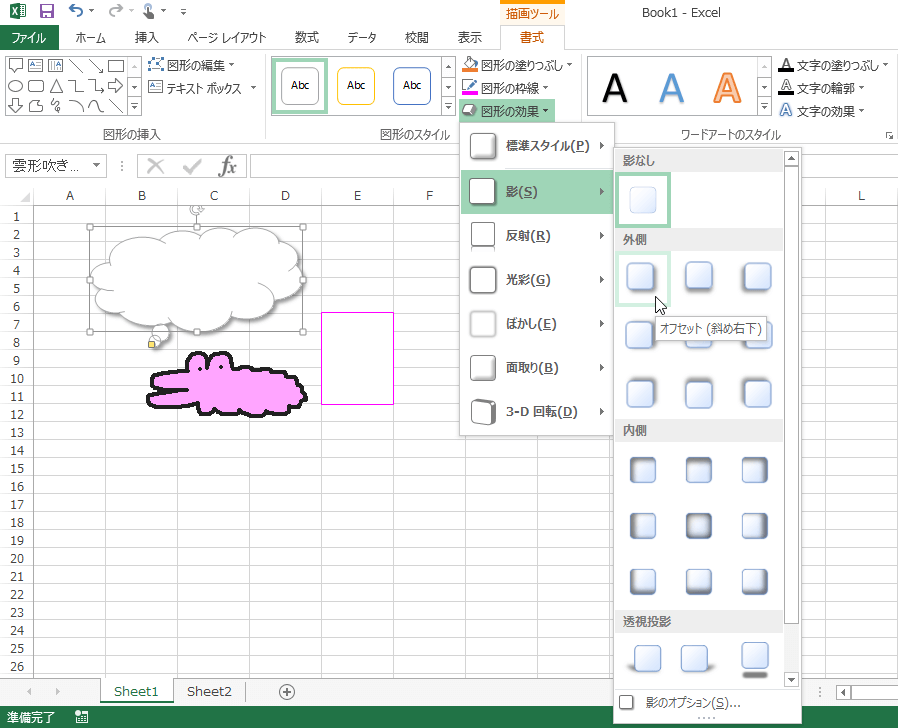Open 面取り(B) bevel submenu
Viewport: 898px width, 728px height.
point(537,368)
